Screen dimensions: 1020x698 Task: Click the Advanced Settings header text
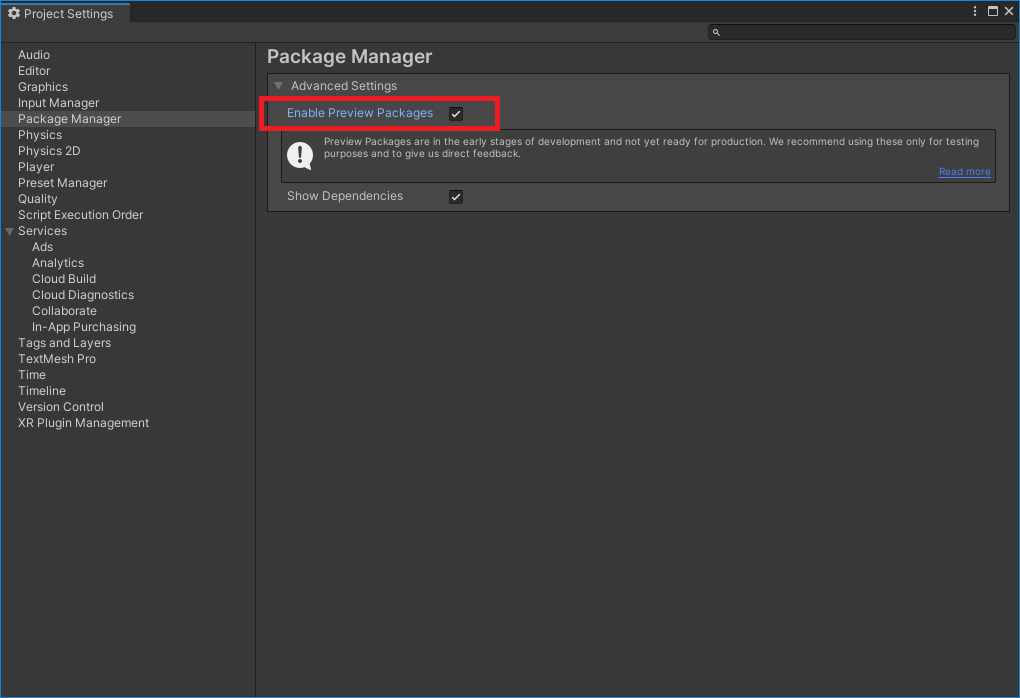coord(343,86)
